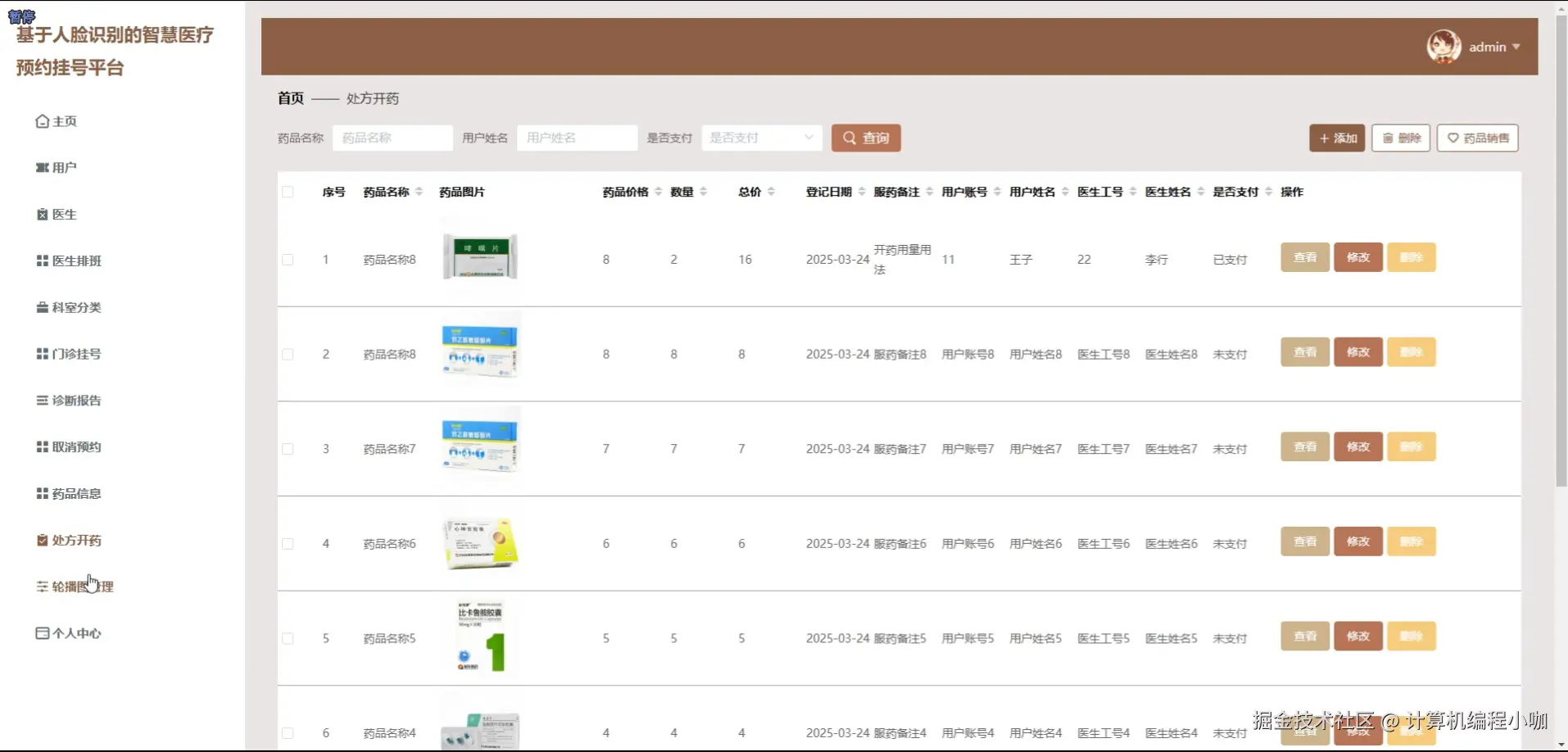This screenshot has height=752, width=1568.
Task: Sort by 药品名称 column arrows
Action: (419, 192)
